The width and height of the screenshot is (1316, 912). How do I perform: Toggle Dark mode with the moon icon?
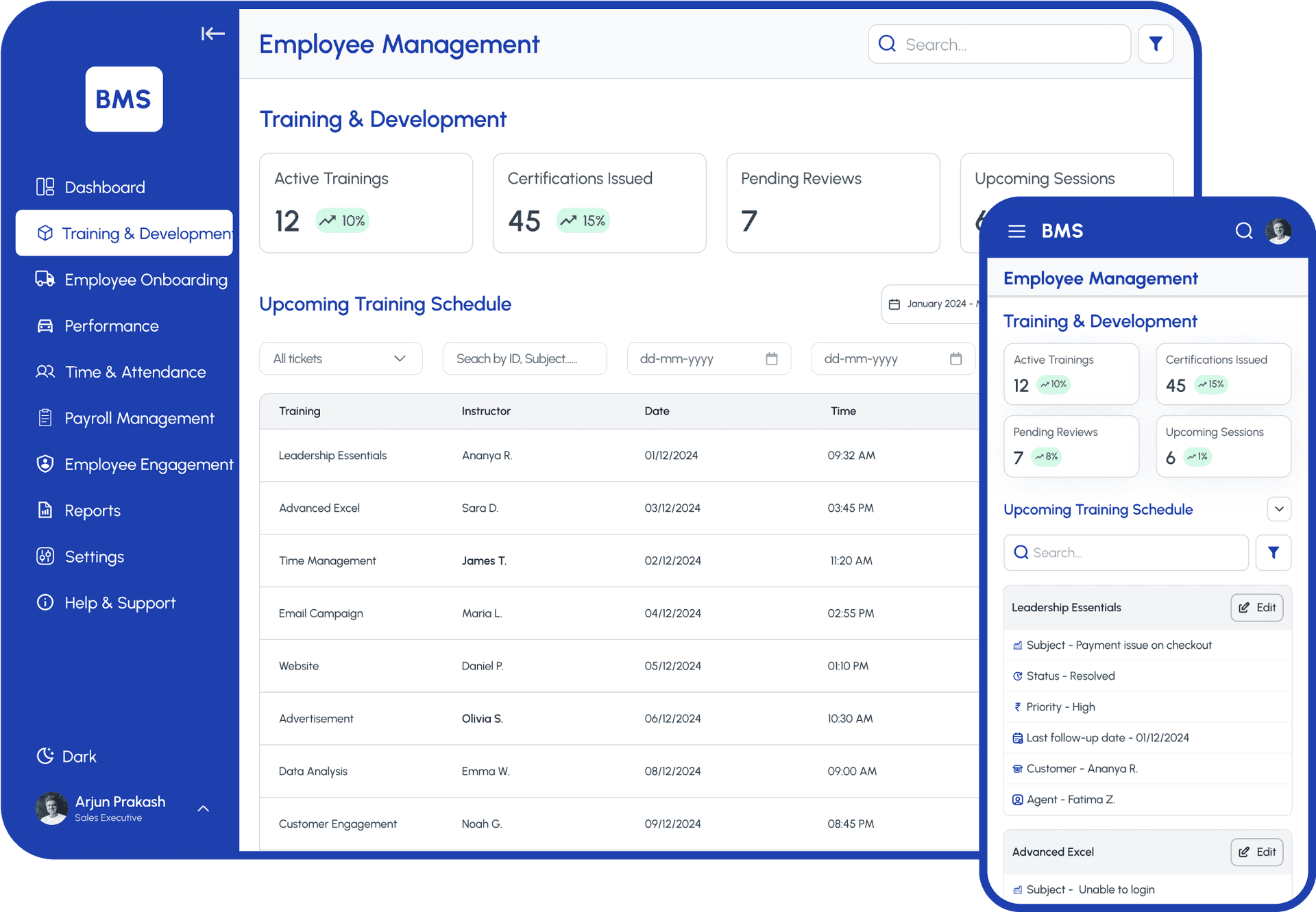[x=45, y=756]
